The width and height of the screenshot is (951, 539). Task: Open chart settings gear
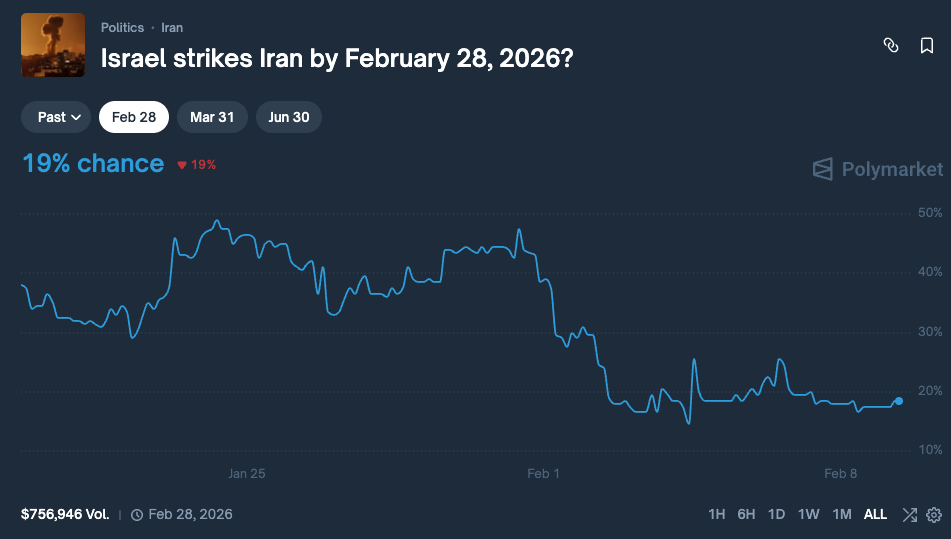(x=934, y=515)
